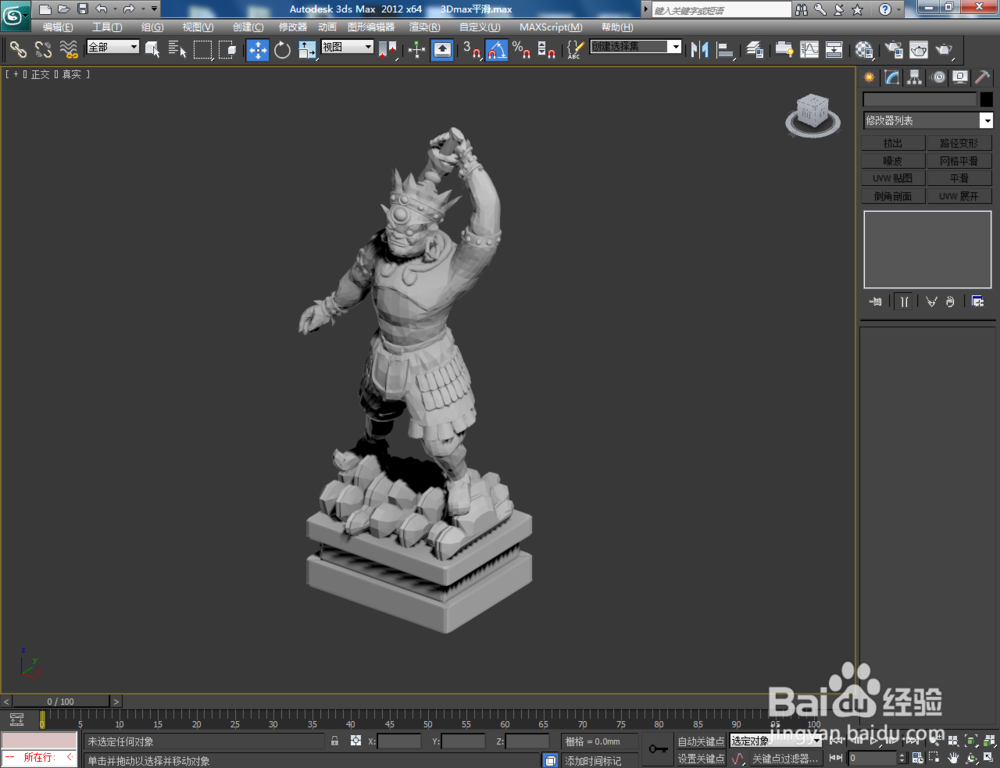Screen dimensions: 1000x768
Task: Open the 编辑(E) menu
Action: 58,27
